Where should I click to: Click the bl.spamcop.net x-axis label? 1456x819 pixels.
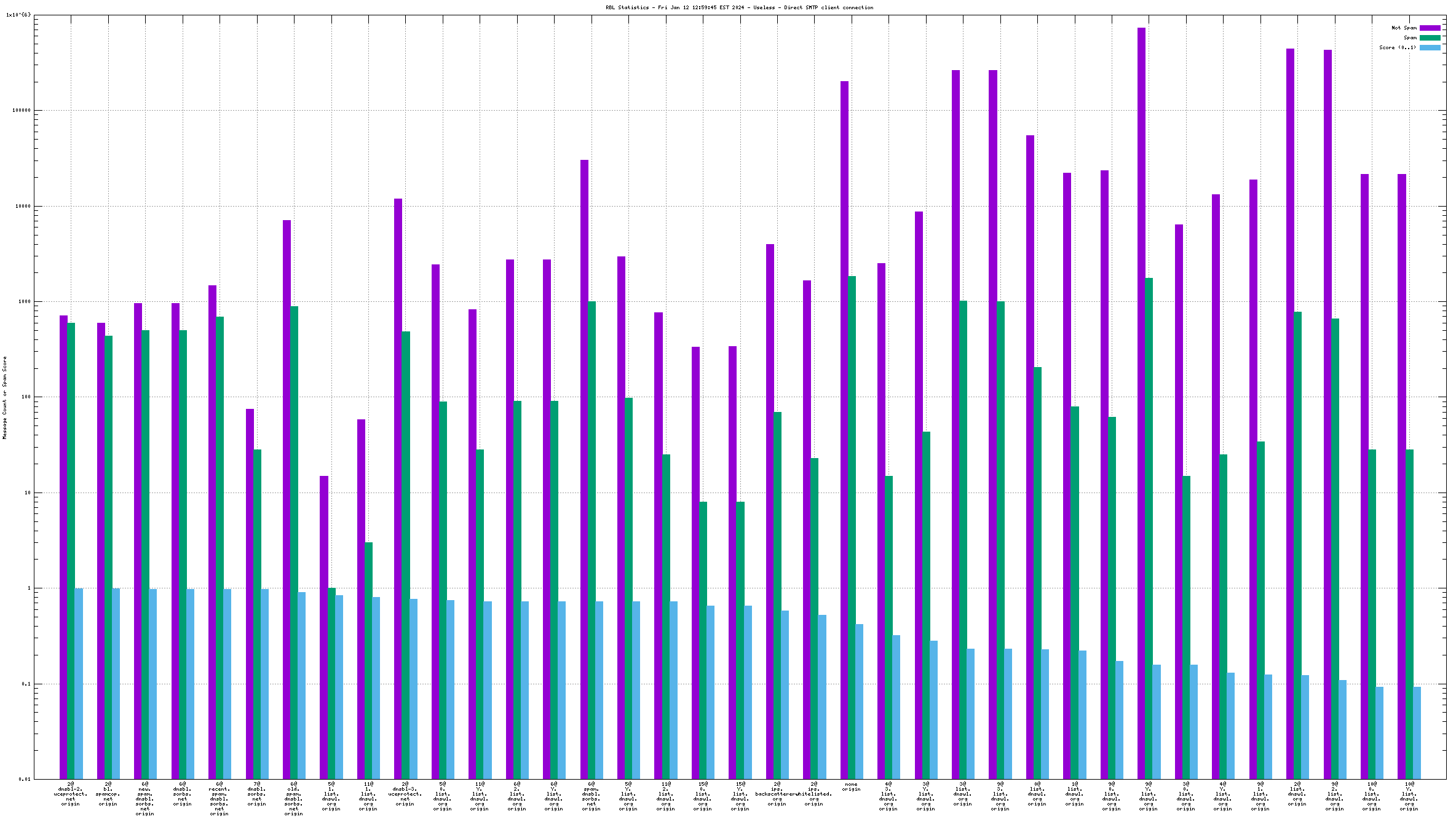pos(108,794)
